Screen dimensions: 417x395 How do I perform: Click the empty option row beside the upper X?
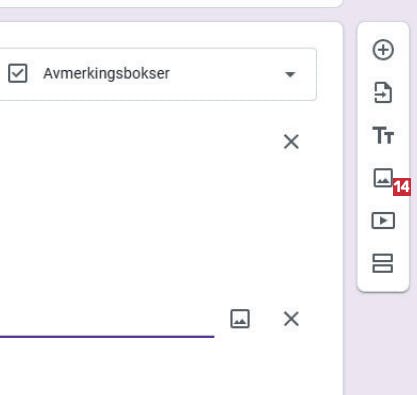pos(133,142)
